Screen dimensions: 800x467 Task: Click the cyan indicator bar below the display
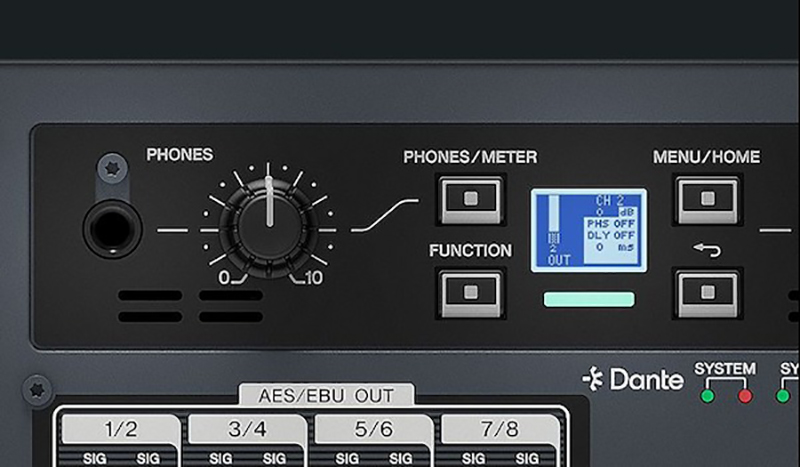point(588,299)
